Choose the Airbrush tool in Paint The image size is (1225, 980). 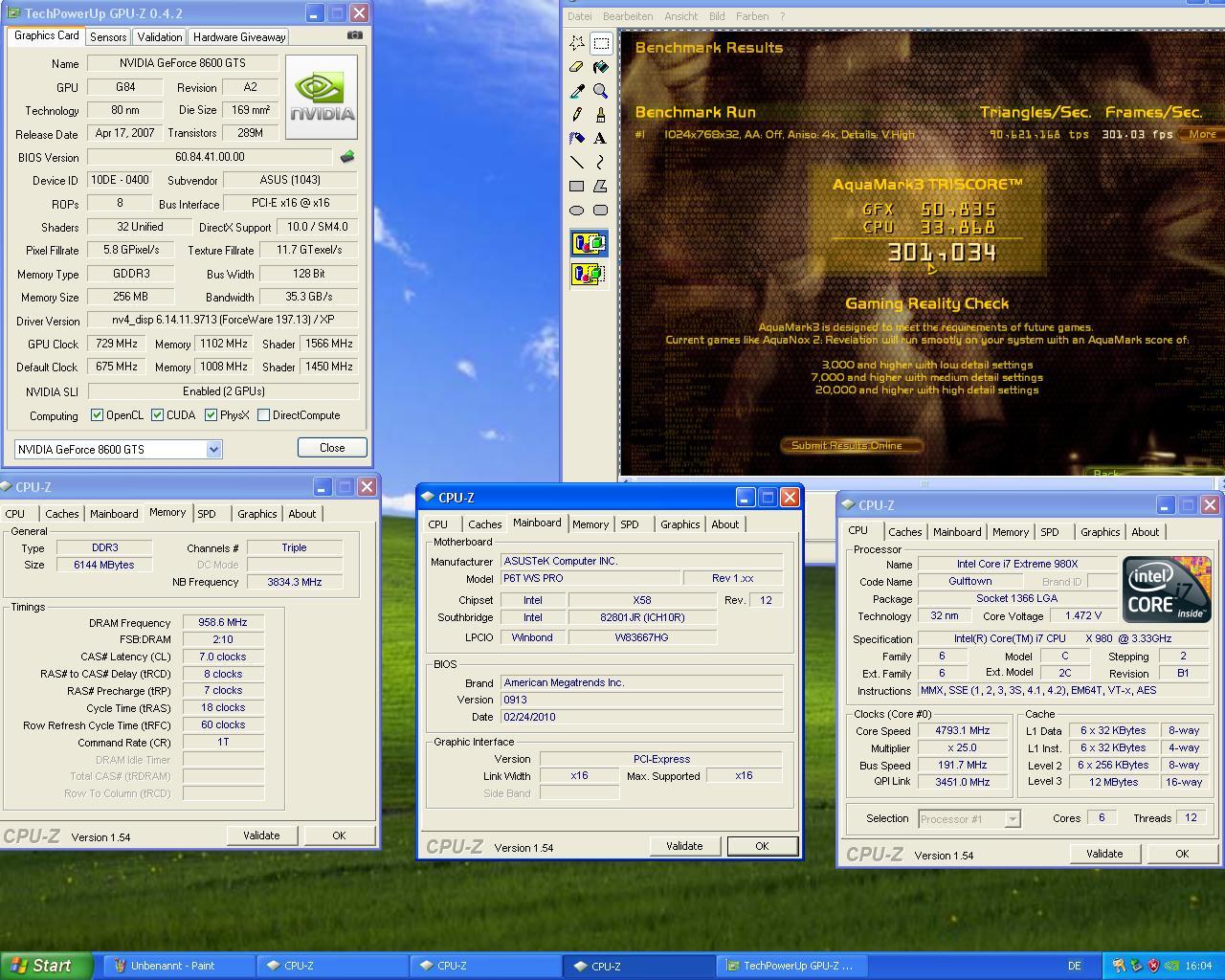(x=577, y=139)
